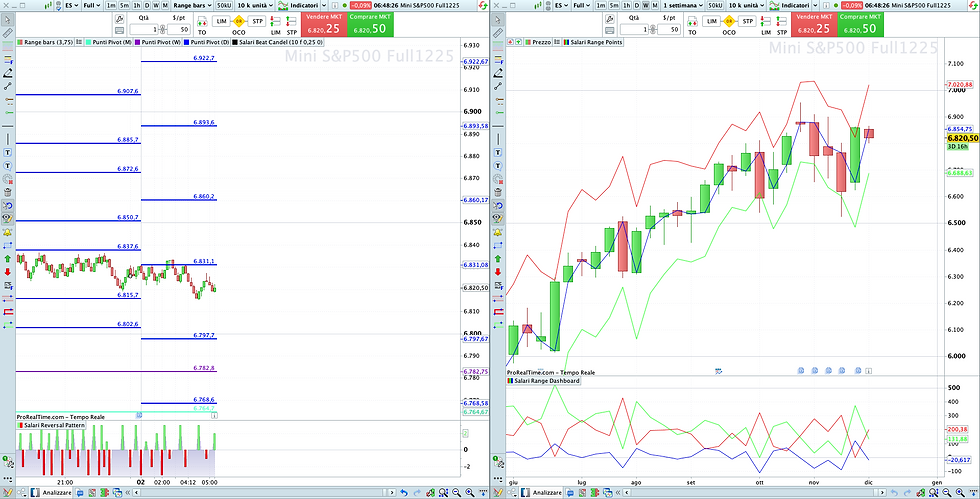Screen dimensions: 980x499
Task: Click the redo arrow in left chart bottom bar
Action: click(x=416, y=493)
